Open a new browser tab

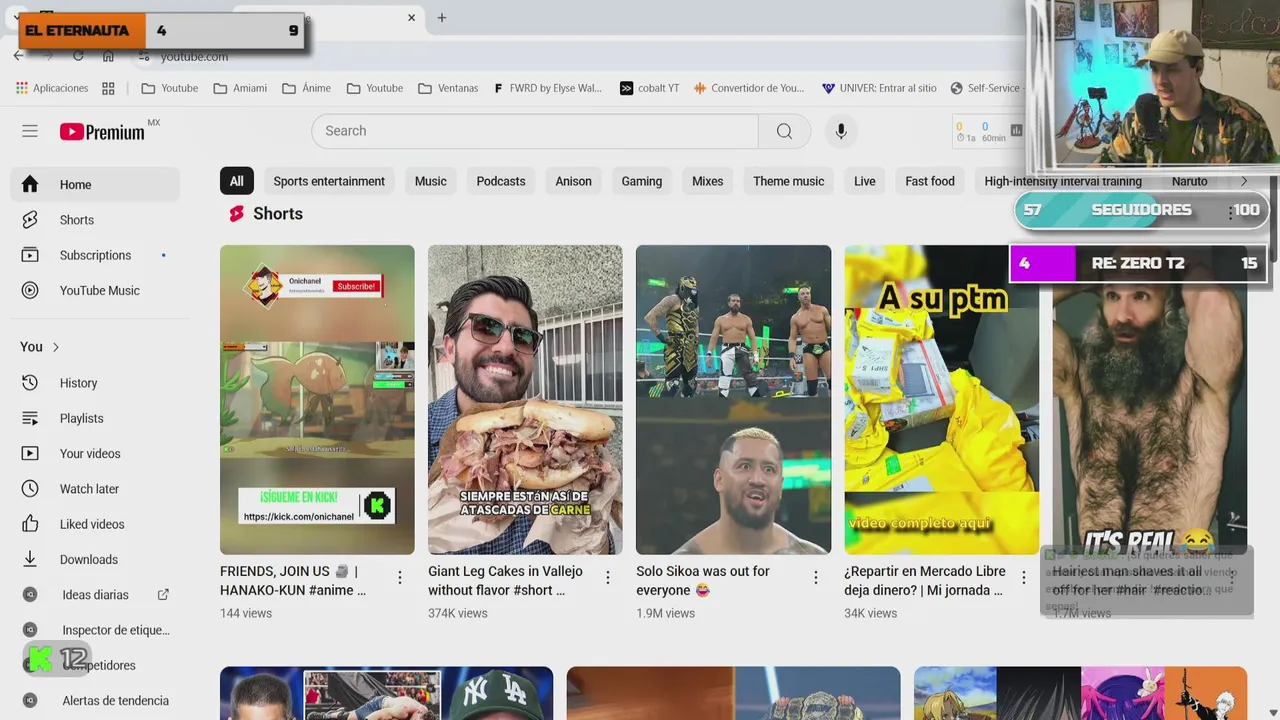441,18
